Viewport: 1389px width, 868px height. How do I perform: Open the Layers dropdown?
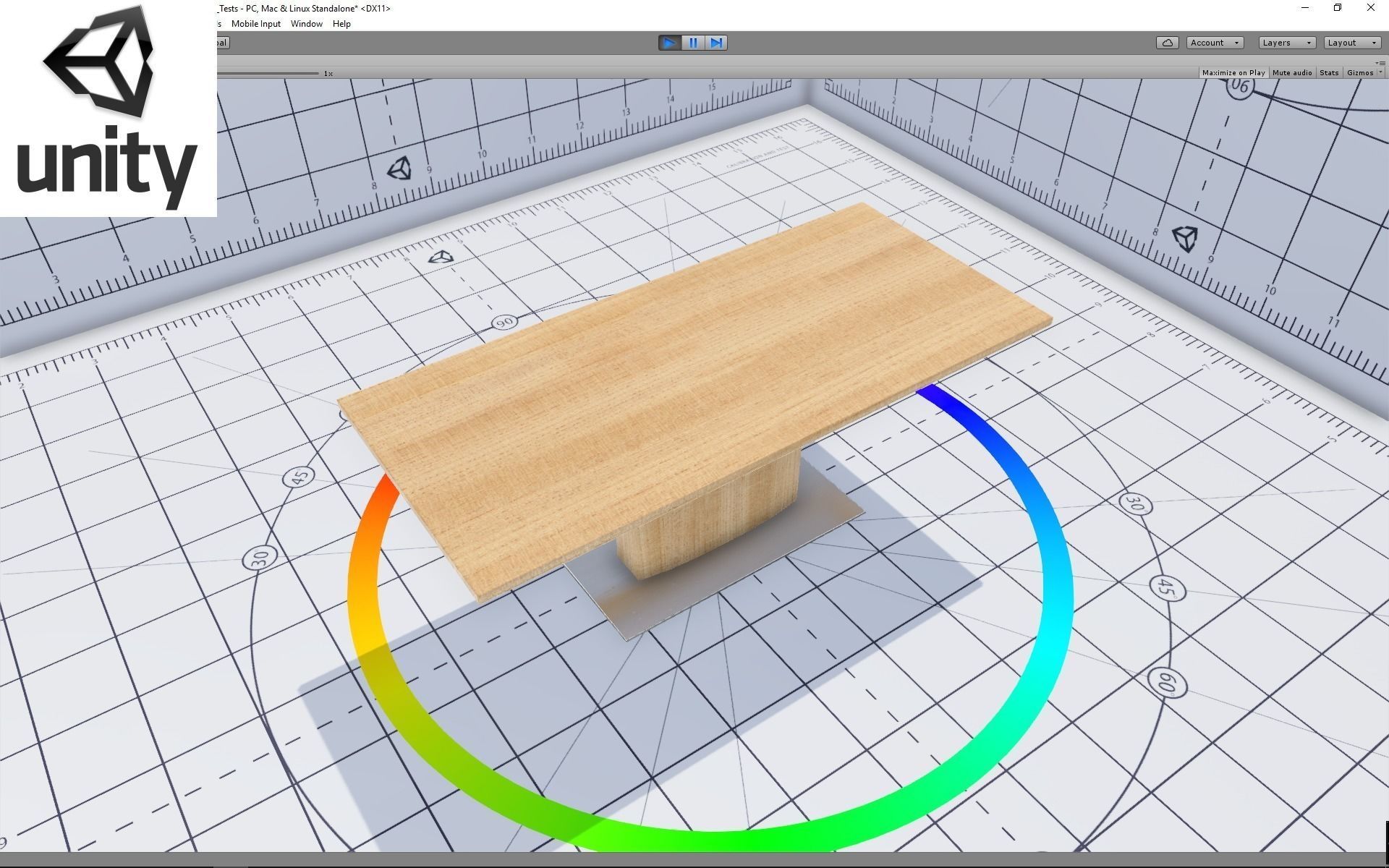(x=1287, y=43)
